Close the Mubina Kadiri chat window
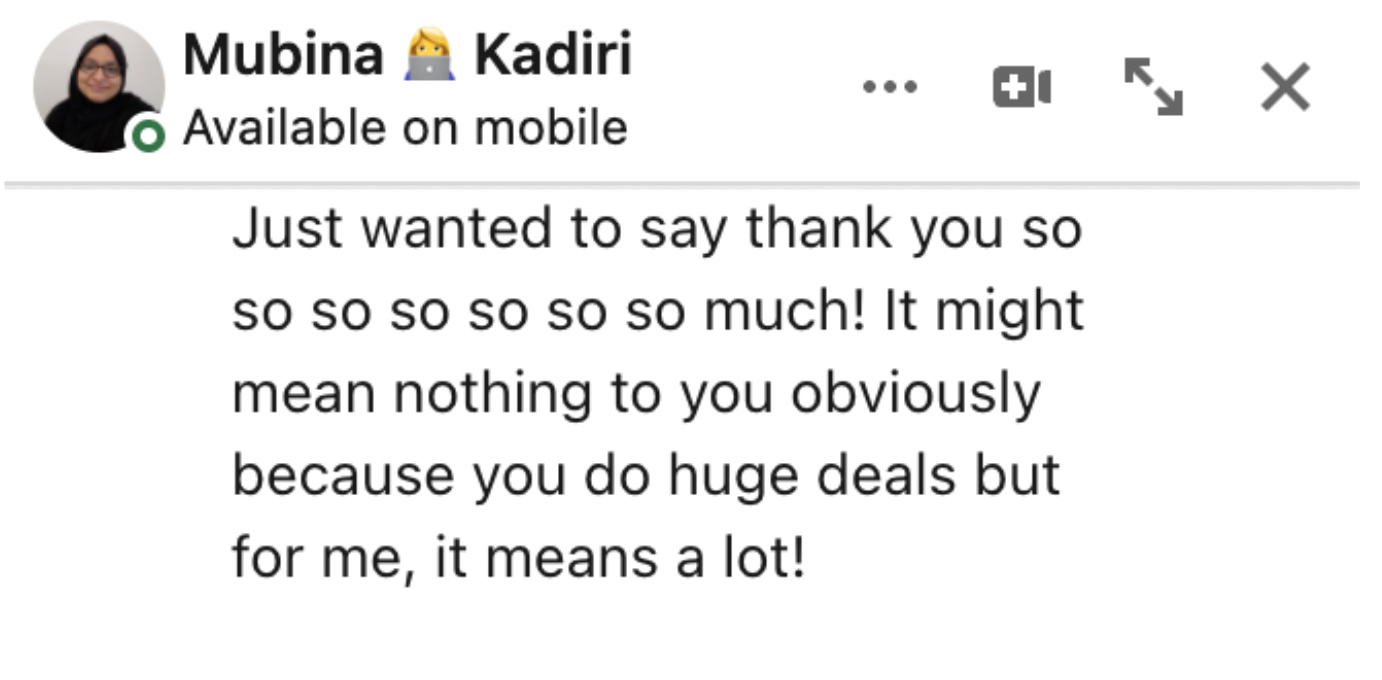Screen dimensions: 1382x680 (x=1285, y=88)
